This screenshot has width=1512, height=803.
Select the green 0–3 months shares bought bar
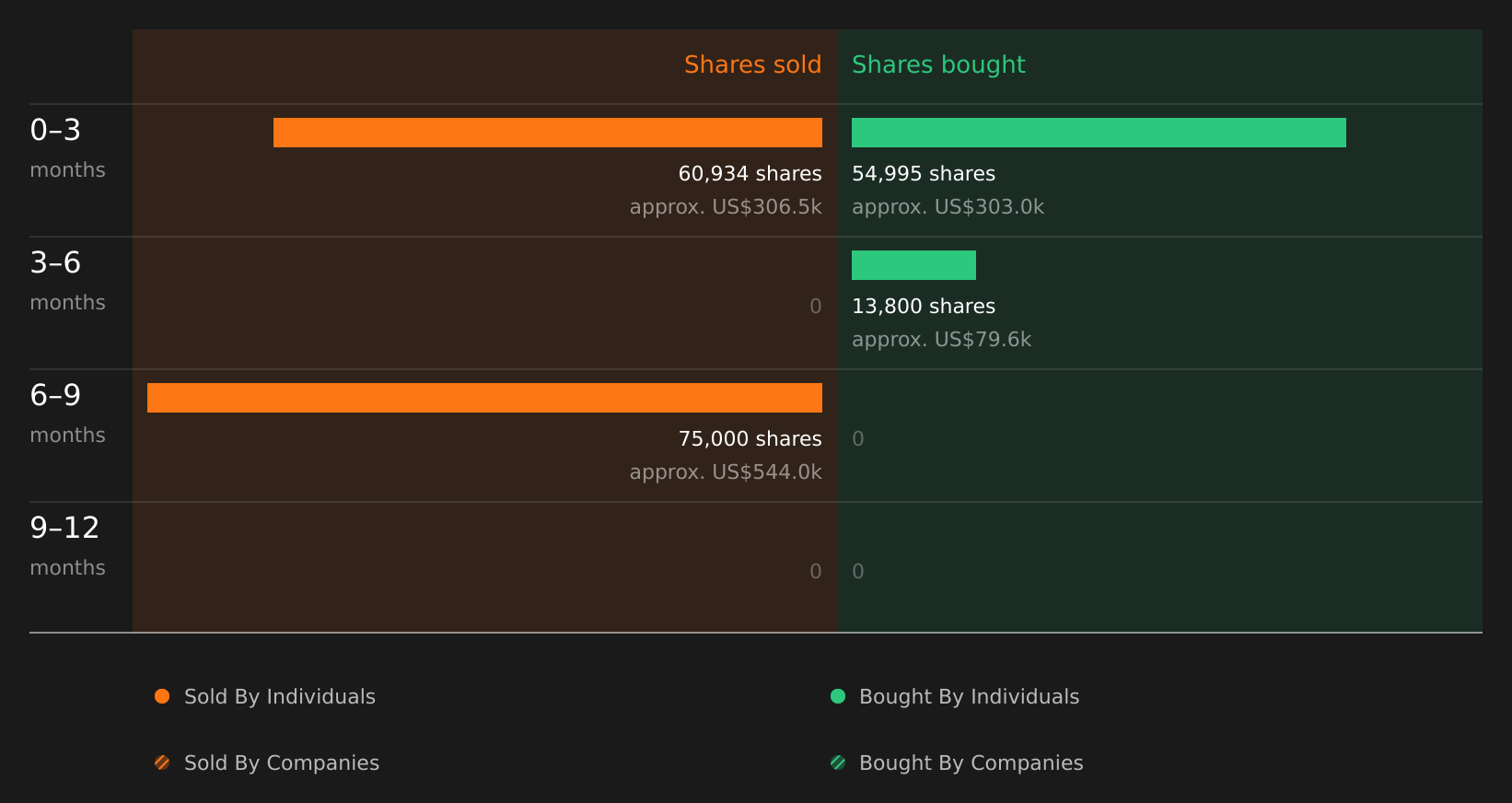[x=1099, y=133]
